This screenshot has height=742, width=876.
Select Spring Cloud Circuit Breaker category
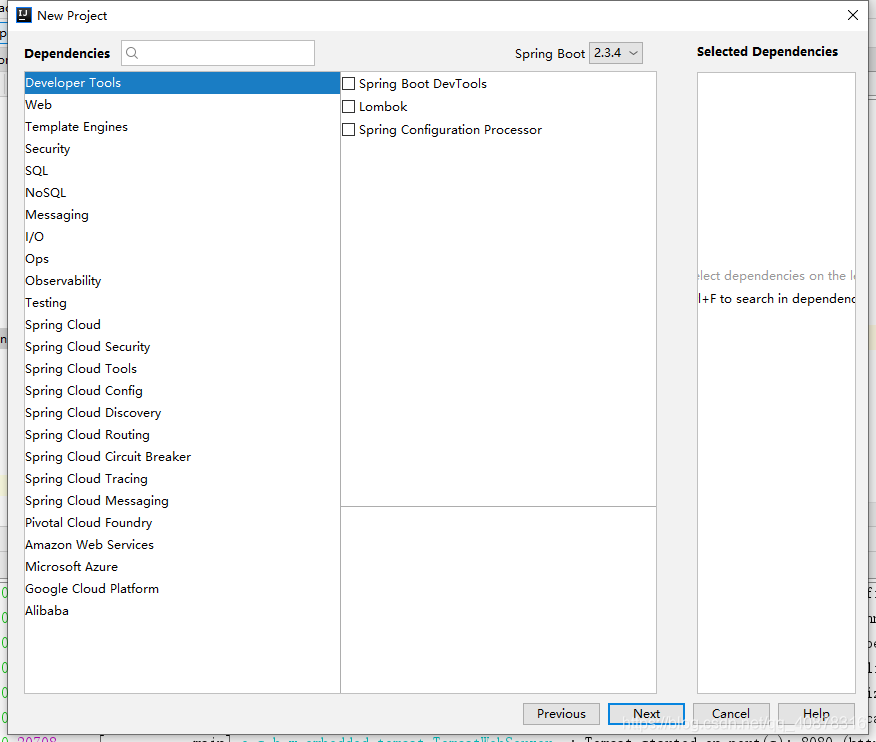pyautogui.click(x=182, y=456)
